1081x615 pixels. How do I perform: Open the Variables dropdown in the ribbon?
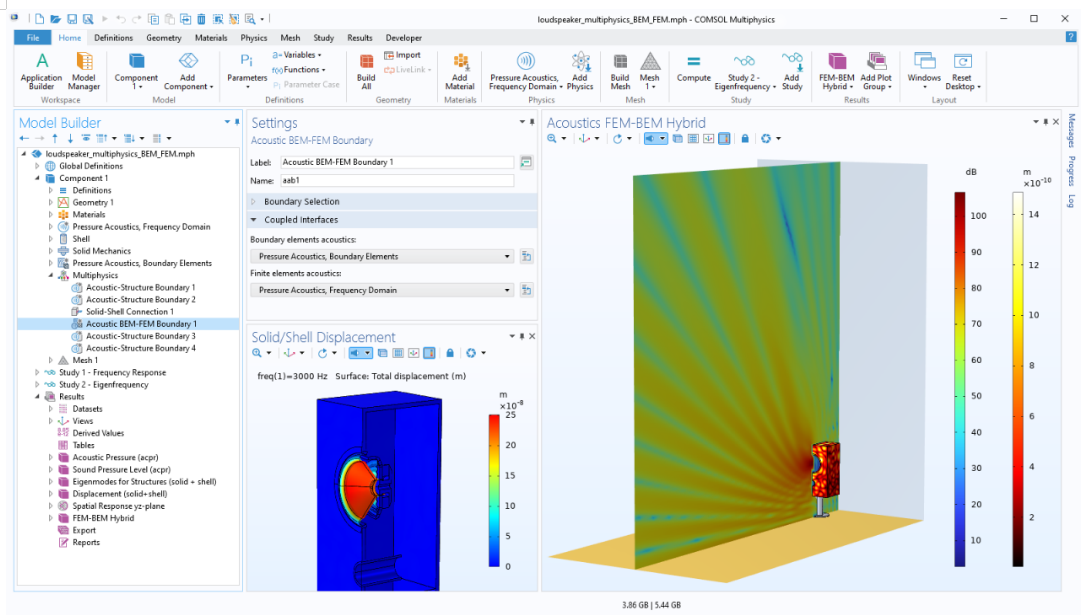(297, 55)
